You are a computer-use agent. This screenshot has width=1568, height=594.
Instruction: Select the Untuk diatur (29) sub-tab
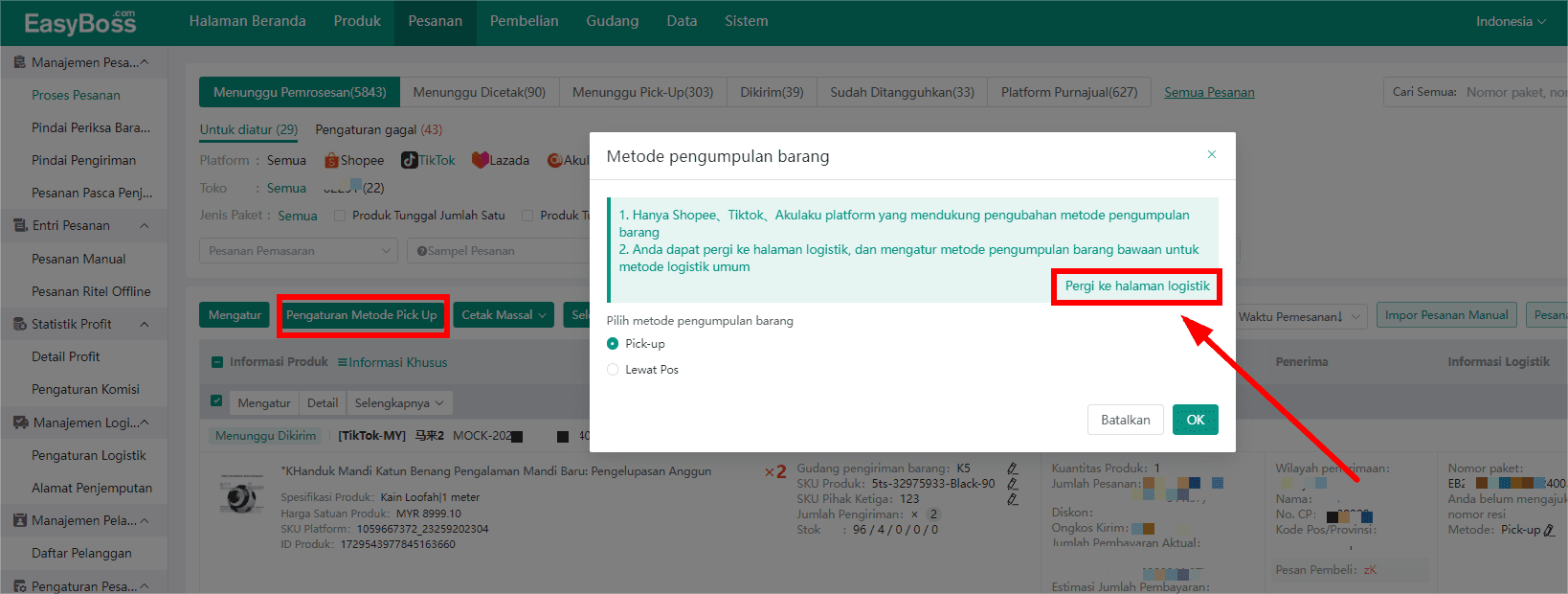[249, 129]
